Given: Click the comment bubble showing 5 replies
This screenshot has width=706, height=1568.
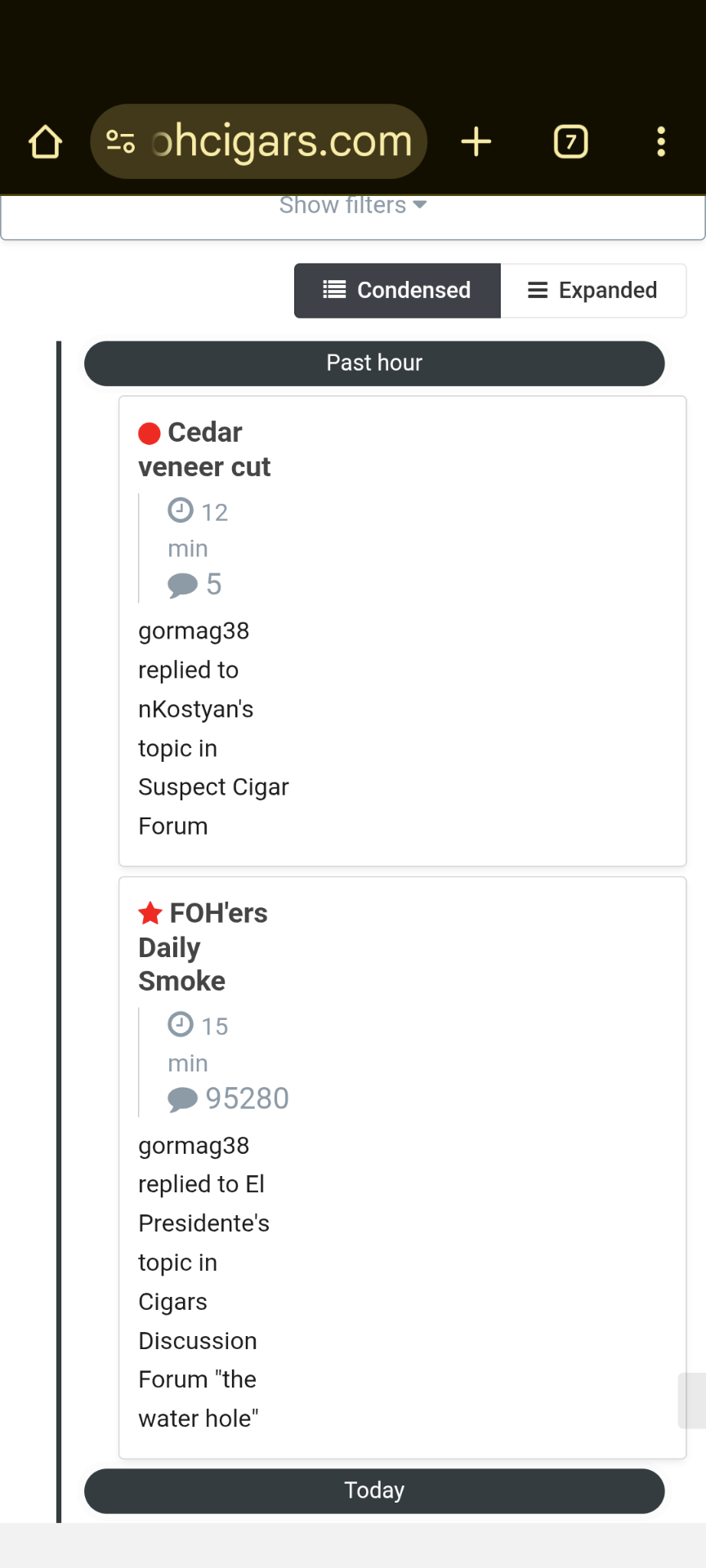Looking at the screenshot, I should pos(182,585).
